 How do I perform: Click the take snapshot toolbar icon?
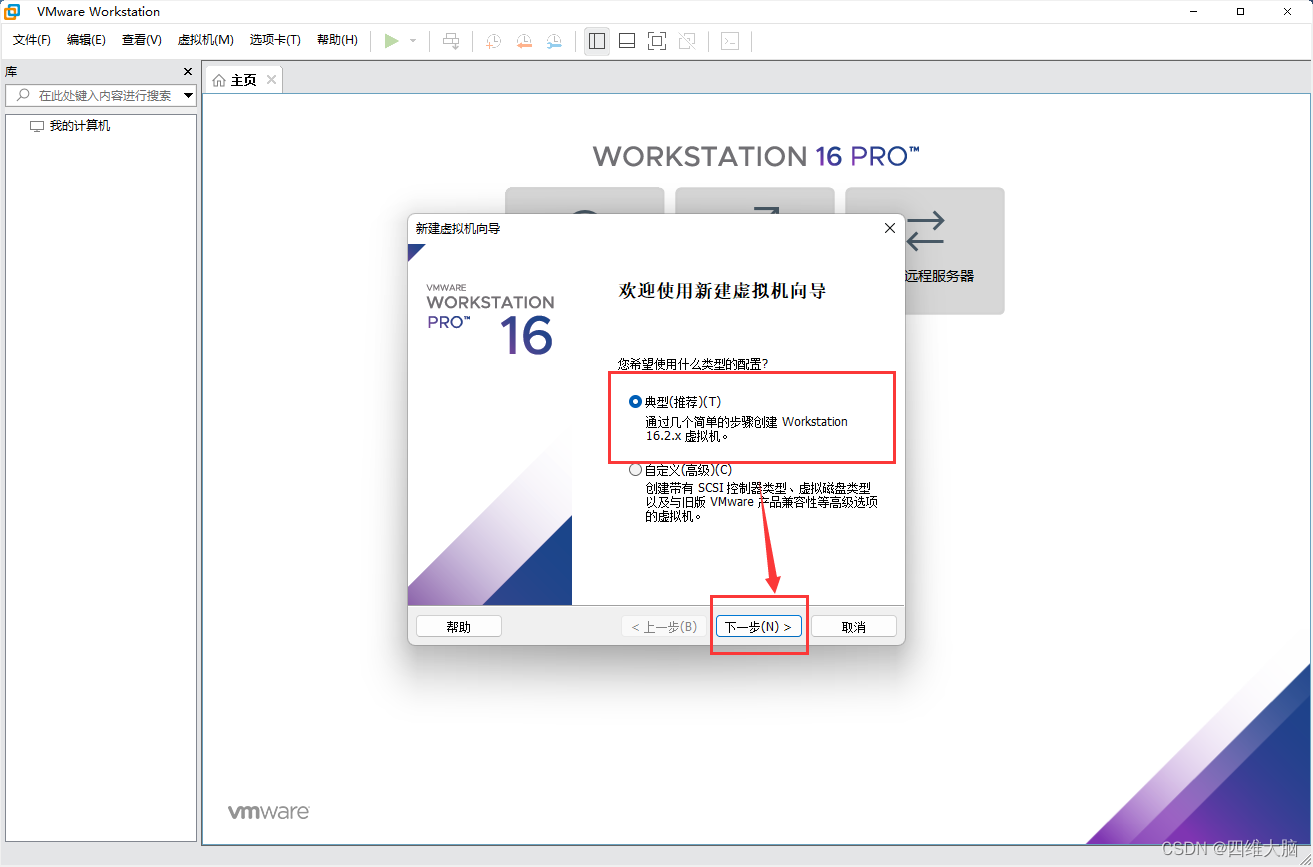tap(494, 41)
